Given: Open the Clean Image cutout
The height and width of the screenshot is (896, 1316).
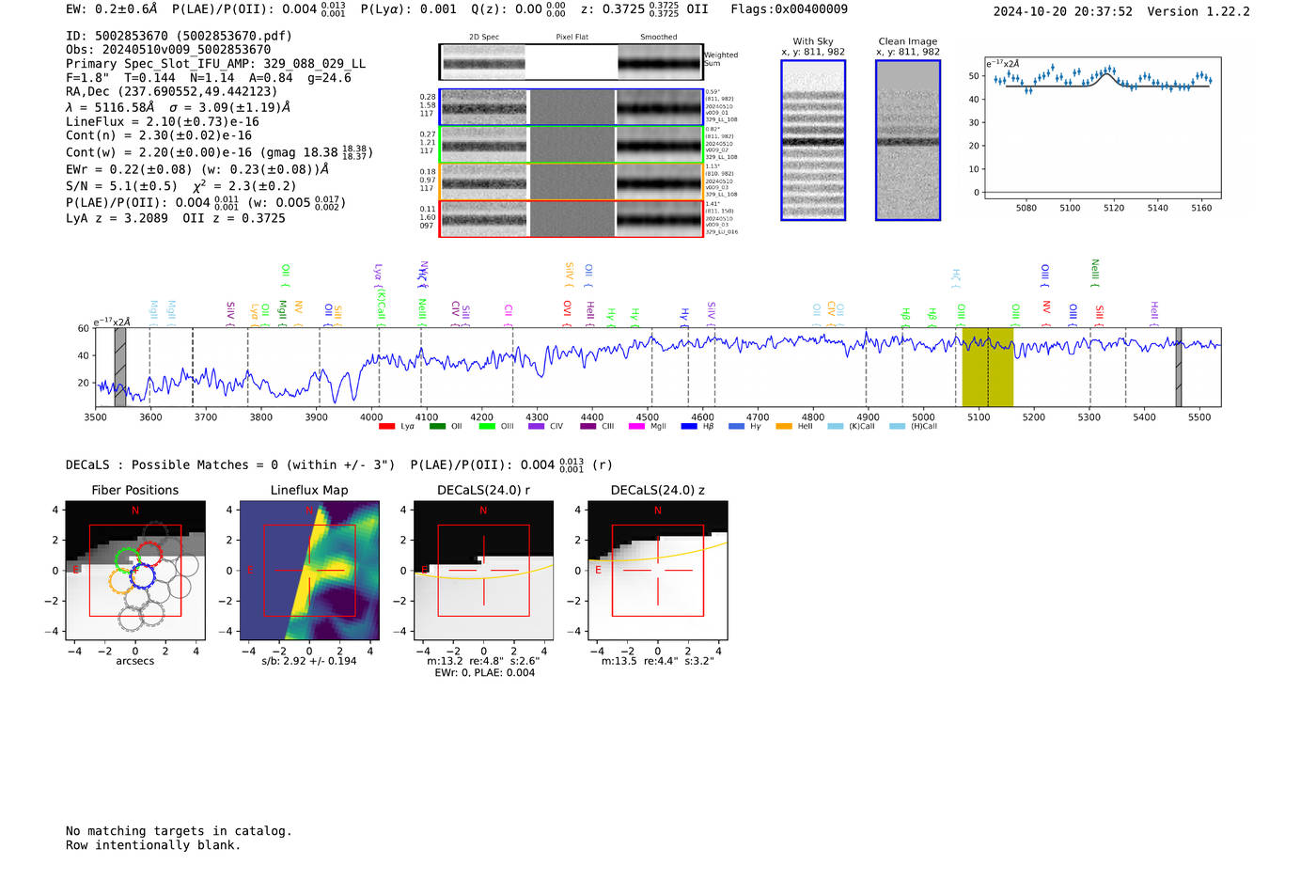Looking at the screenshot, I should [908, 140].
